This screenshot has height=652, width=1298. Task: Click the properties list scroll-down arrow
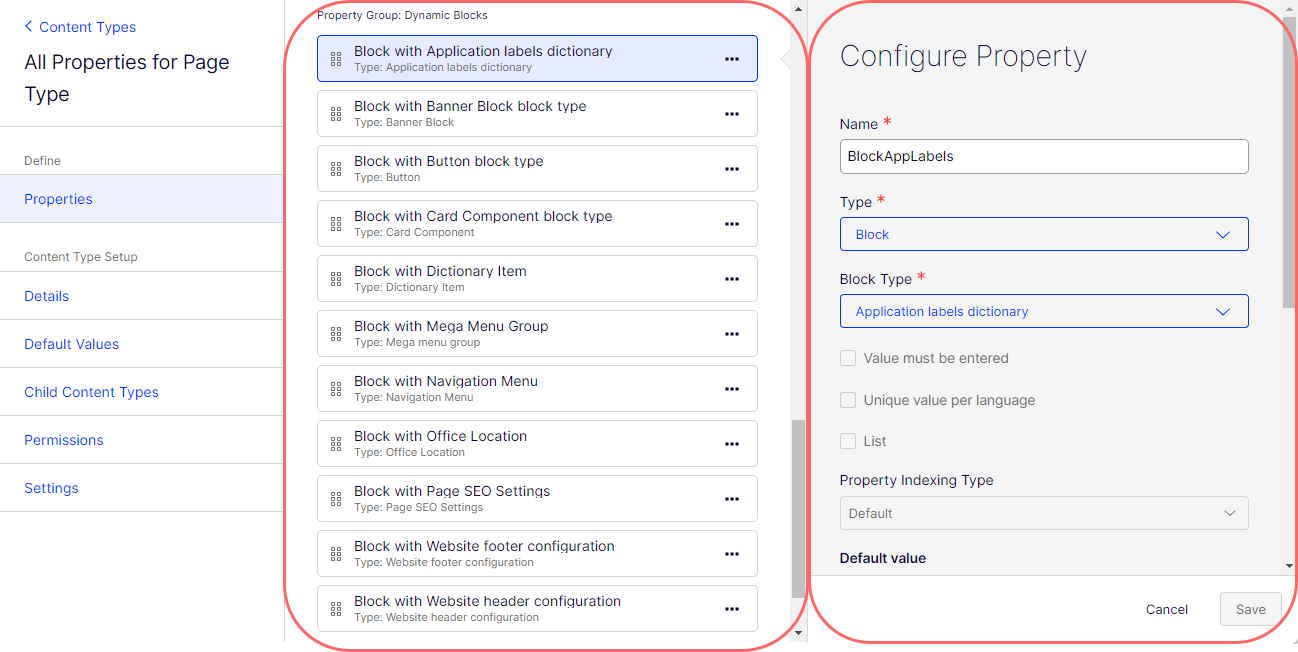point(797,631)
